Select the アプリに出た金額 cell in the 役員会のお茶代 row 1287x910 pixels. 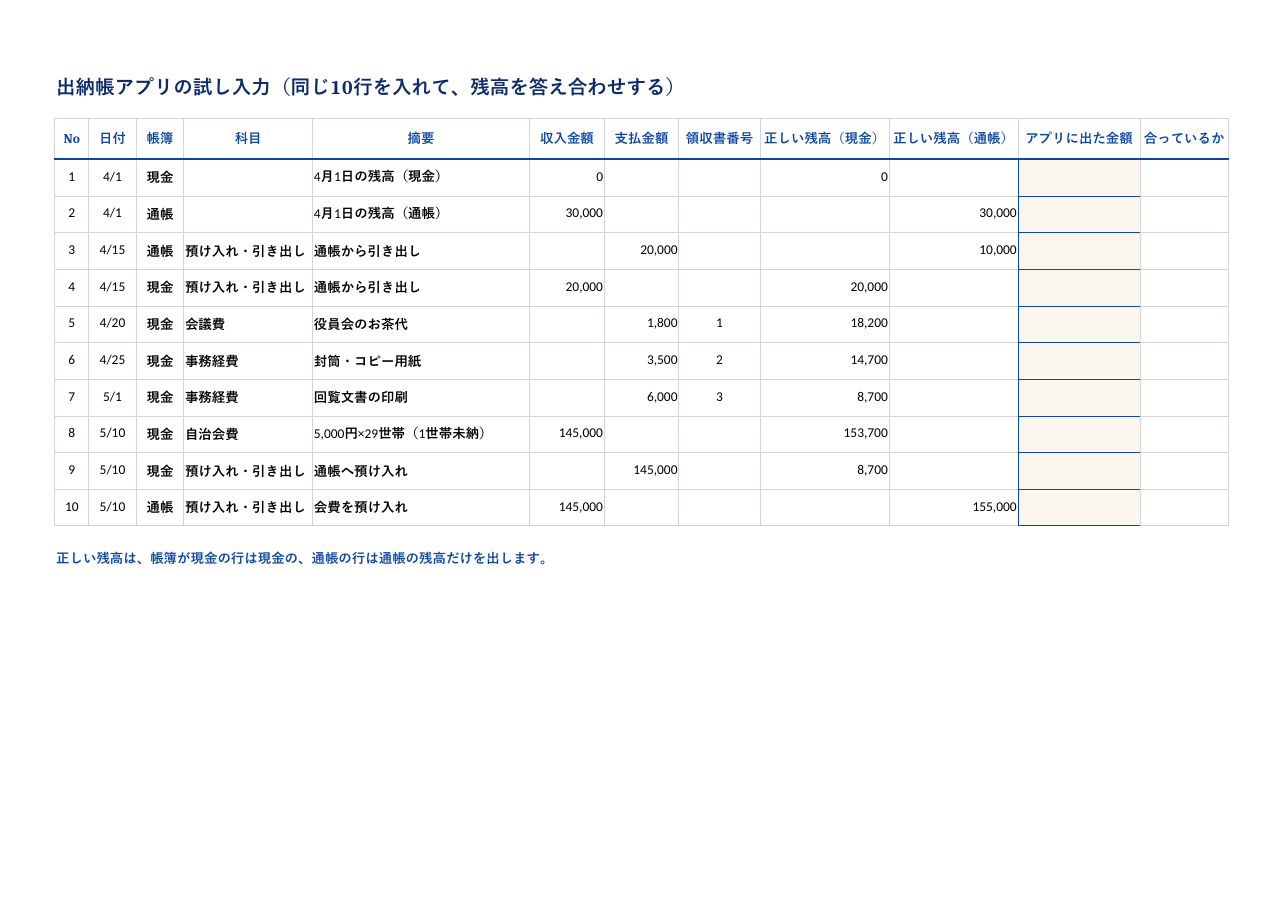tap(1079, 324)
